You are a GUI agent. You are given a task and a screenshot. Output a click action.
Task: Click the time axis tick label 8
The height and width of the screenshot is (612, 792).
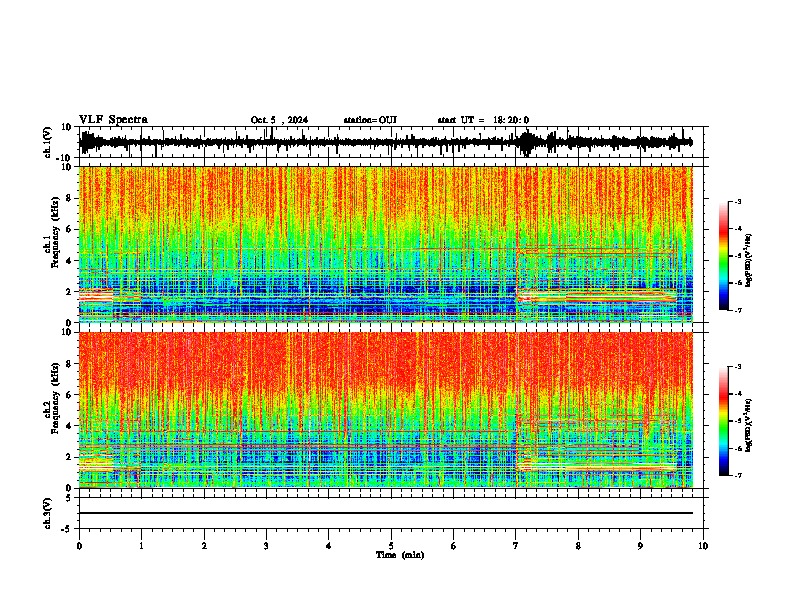(x=578, y=546)
